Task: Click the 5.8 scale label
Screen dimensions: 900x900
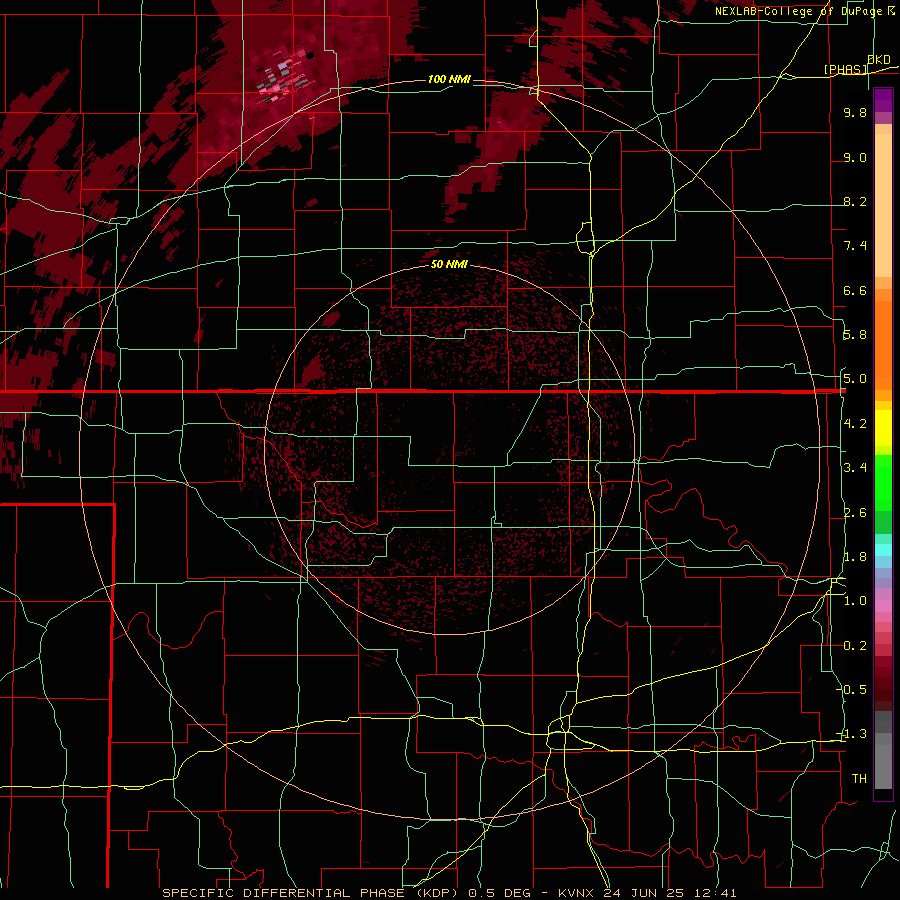Action: [x=855, y=335]
